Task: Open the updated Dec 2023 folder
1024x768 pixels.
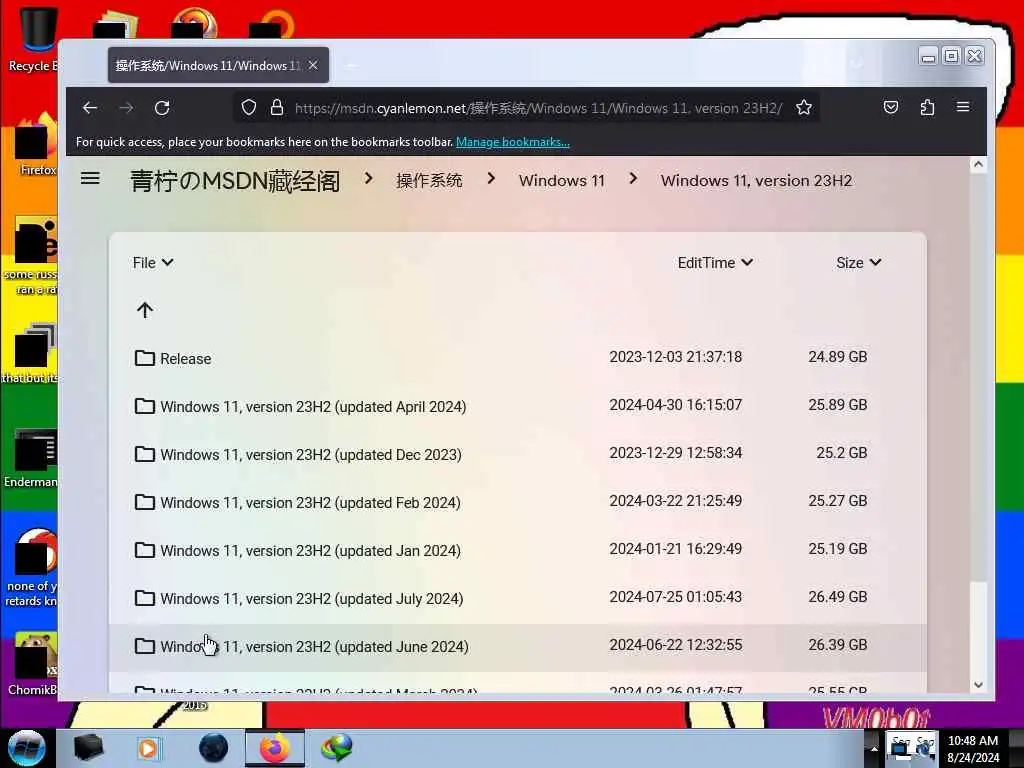Action: pyautogui.click(x=311, y=455)
